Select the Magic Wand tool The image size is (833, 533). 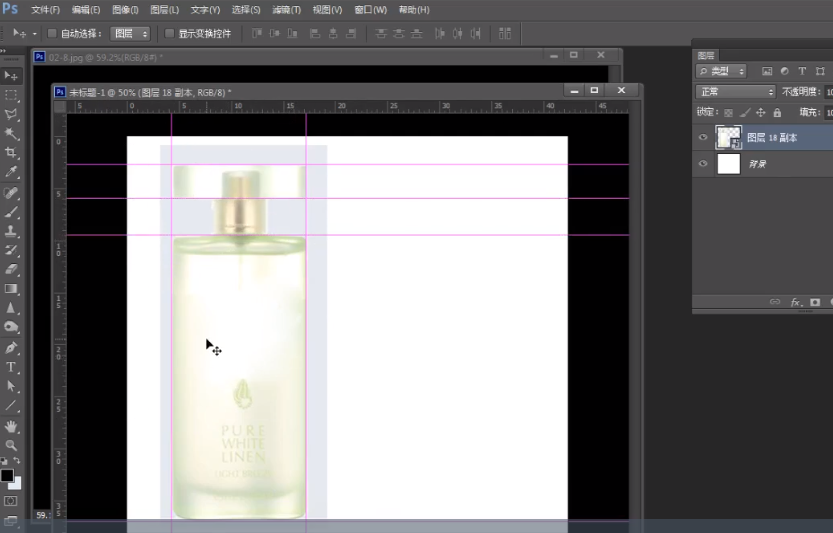(11, 133)
